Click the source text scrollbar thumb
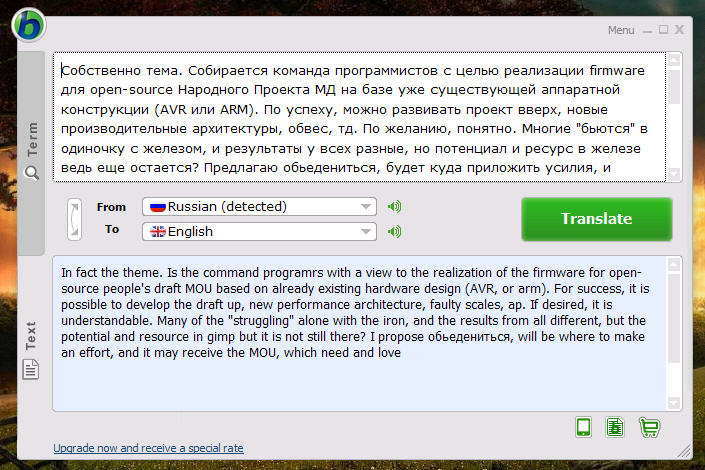Viewport: 705px width, 470px height. [674, 86]
